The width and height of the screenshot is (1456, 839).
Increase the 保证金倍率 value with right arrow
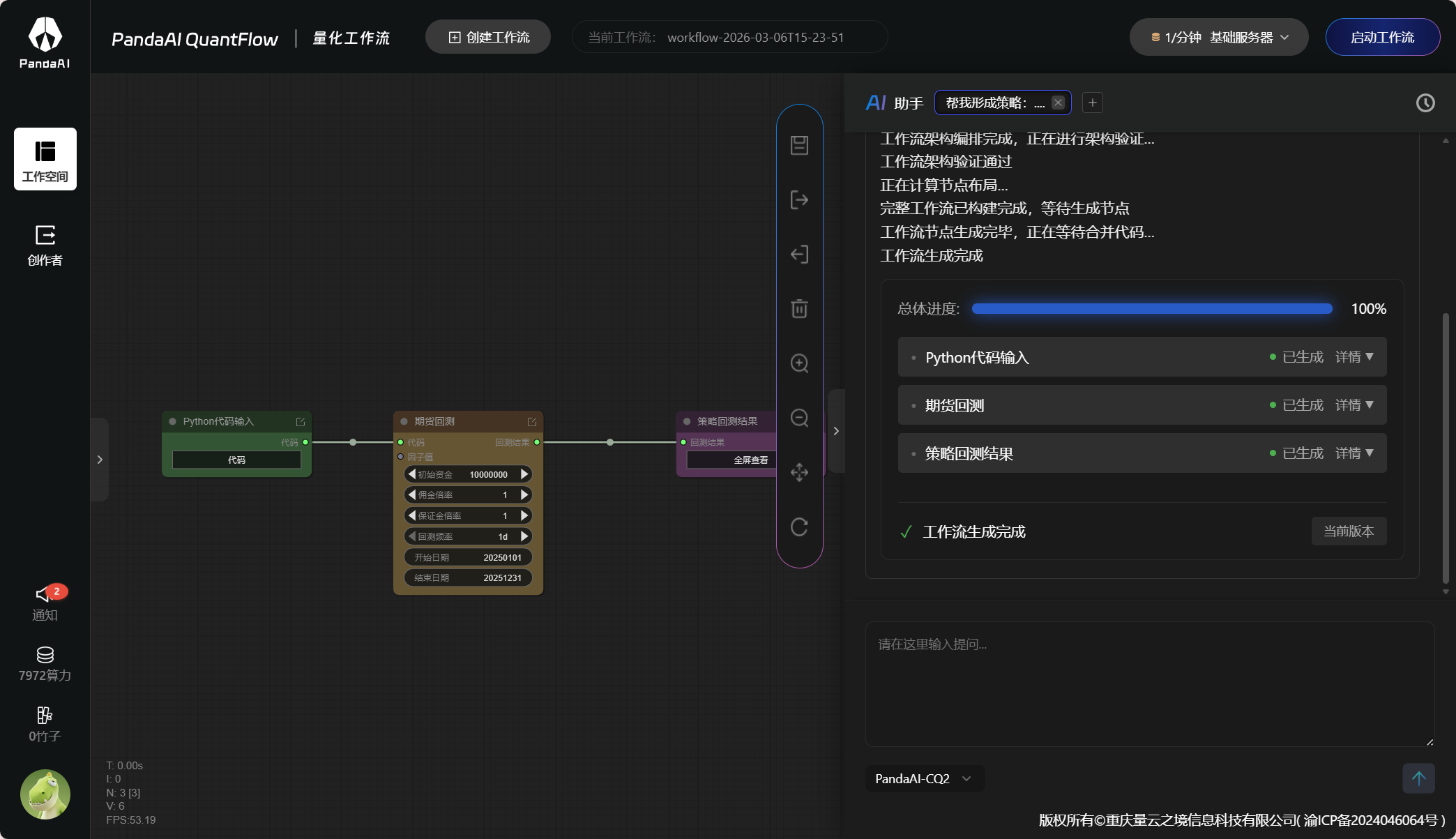524,515
